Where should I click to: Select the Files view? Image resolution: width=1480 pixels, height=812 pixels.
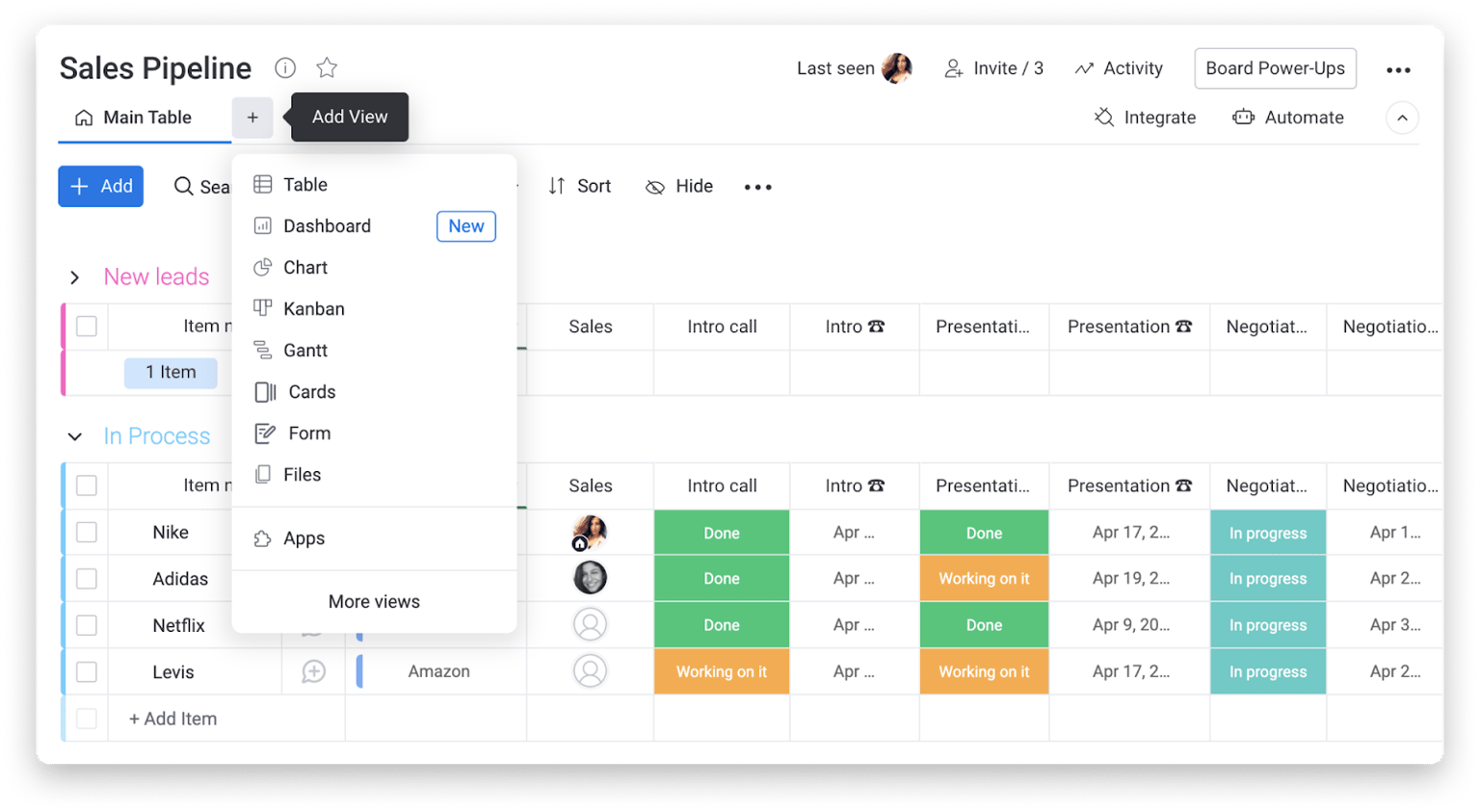[x=301, y=474]
